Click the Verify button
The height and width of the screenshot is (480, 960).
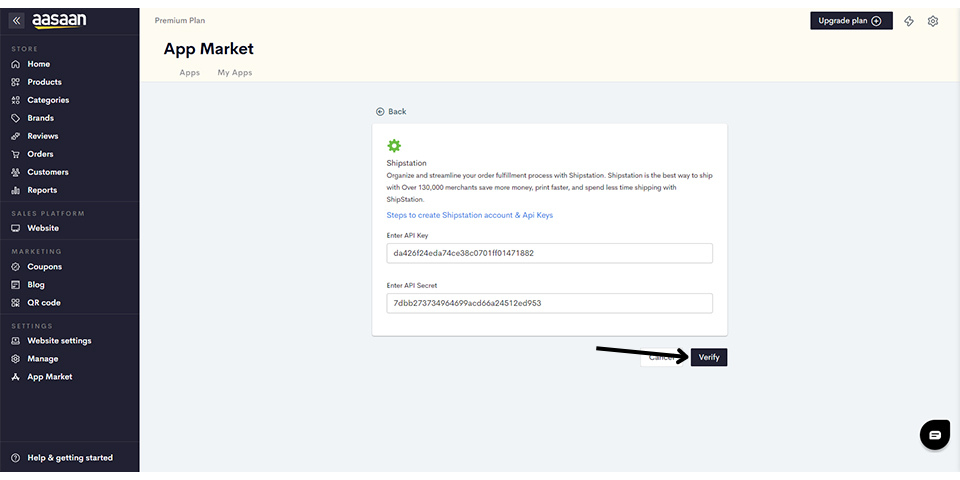(709, 358)
